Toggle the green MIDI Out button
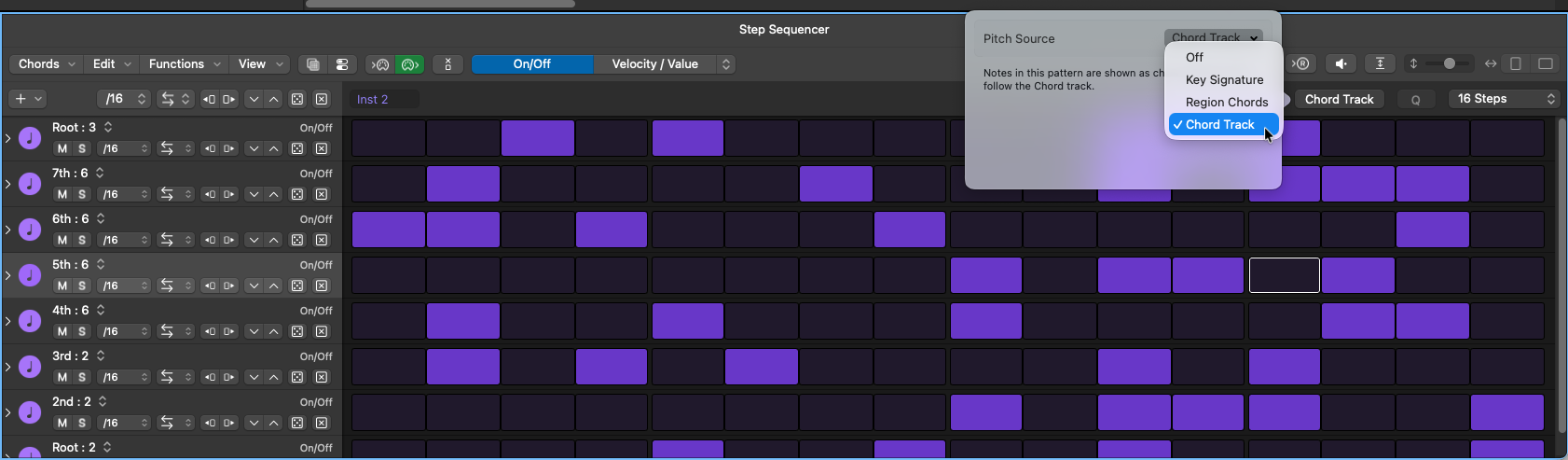The width and height of the screenshot is (1568, 460). tap(408, 64)
